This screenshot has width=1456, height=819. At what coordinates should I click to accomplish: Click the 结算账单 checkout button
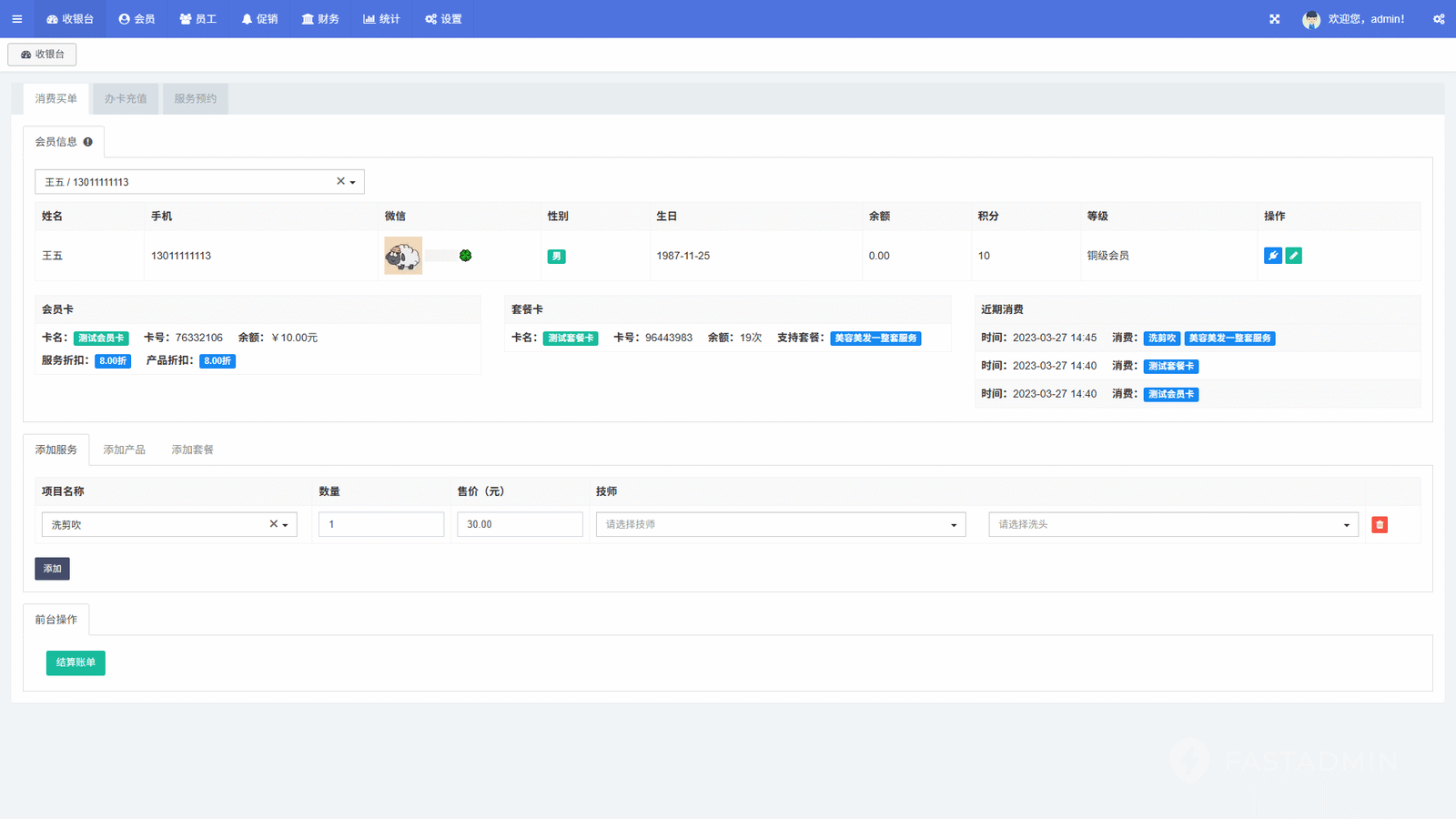[x=76, y=662]
